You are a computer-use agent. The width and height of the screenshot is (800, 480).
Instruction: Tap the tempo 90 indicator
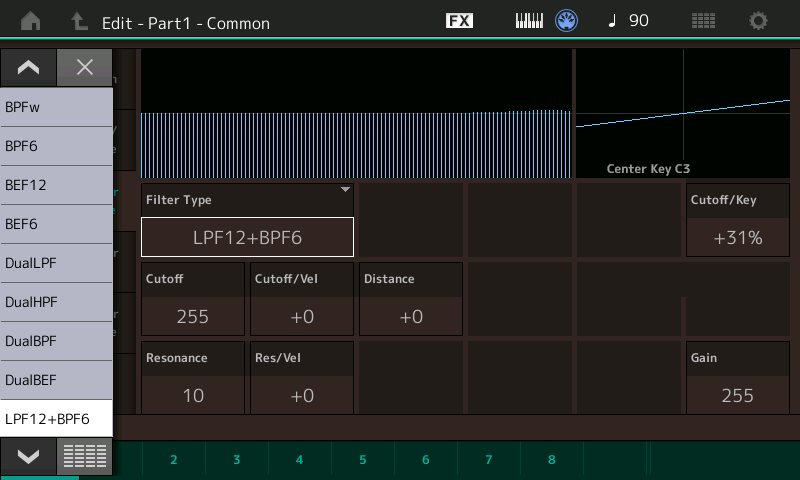click(x=629, y=21)
